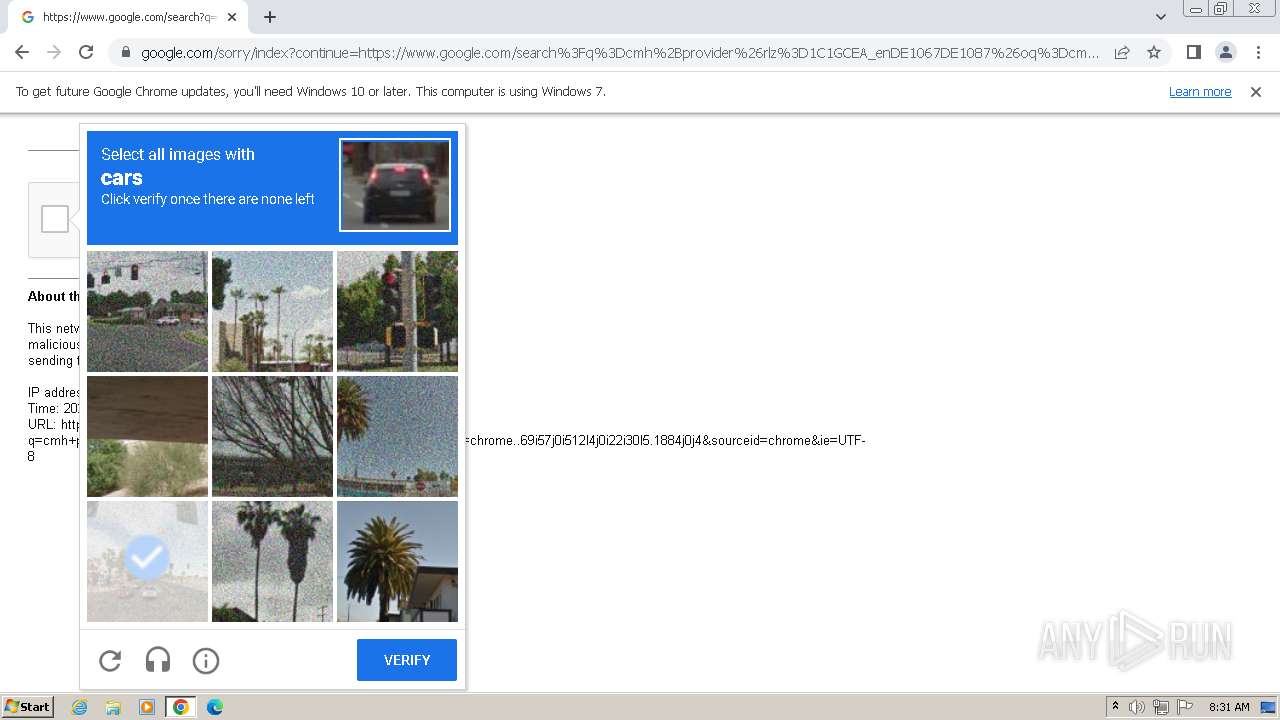The width and height of the screenshot is (1280, 720).
Task: Select the wooden beam and bushes tile
Action: pyautogui.click(x=147, y=436)
